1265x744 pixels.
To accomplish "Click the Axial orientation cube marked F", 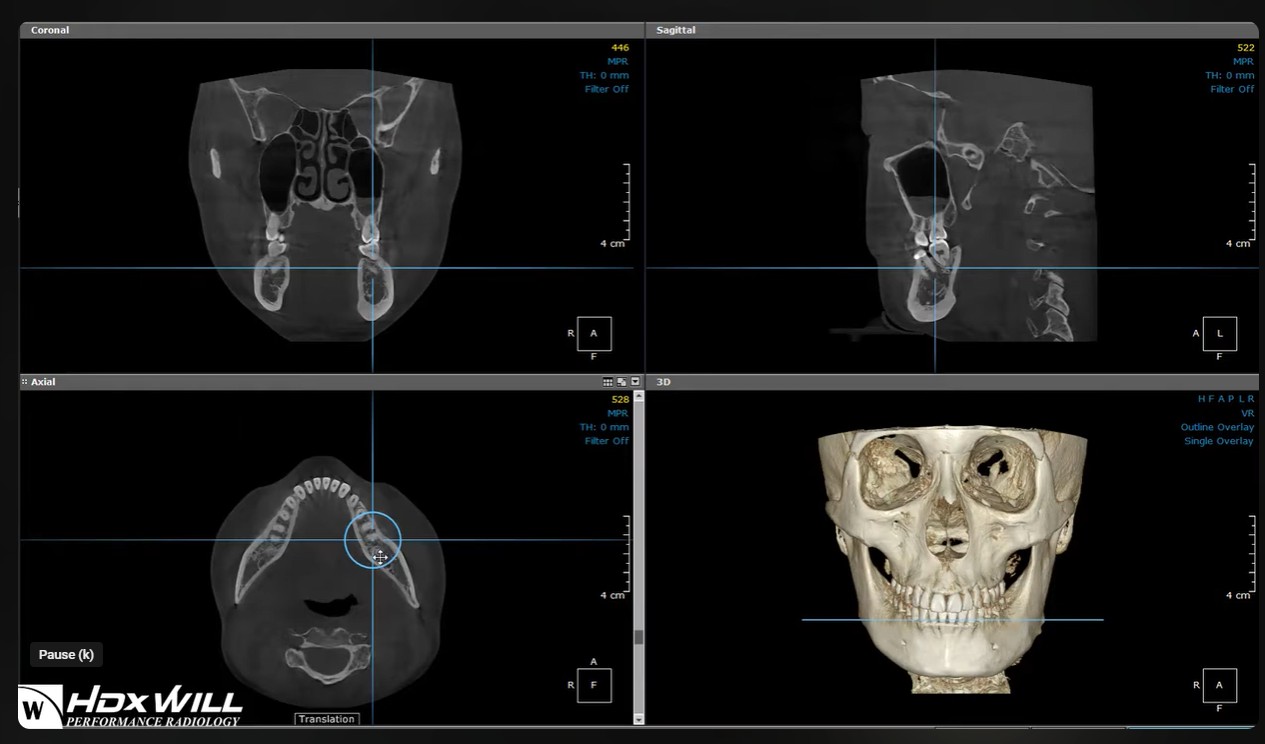I will pos(594,686).
